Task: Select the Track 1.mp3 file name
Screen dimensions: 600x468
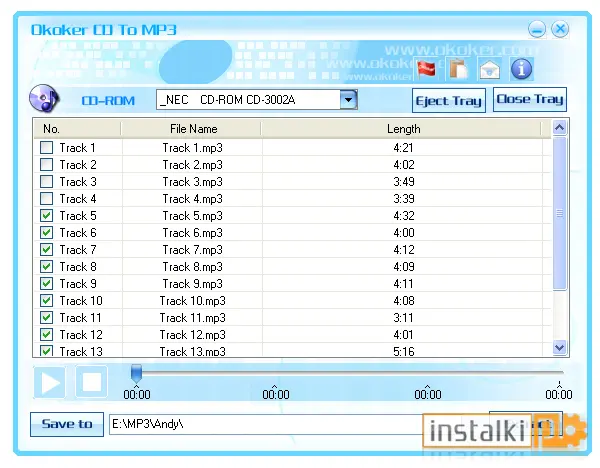Action: point(192,148)
